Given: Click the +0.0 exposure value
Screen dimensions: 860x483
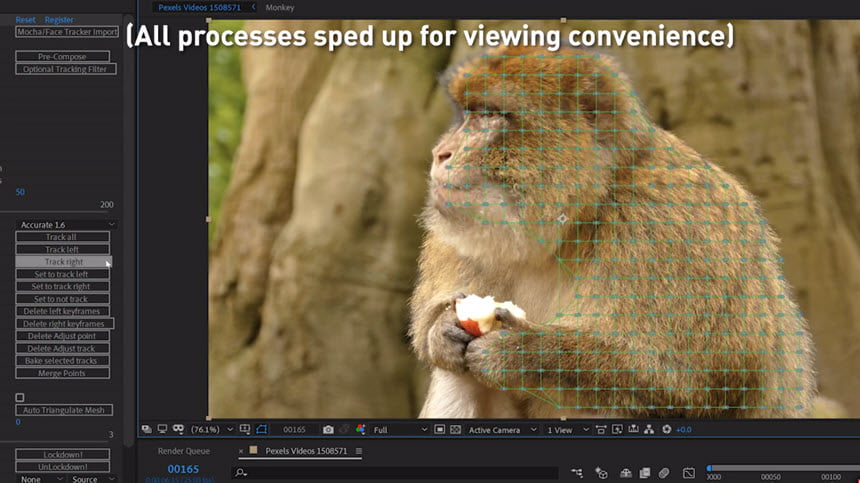Looking at the screenshot, I should coord(683,430).
